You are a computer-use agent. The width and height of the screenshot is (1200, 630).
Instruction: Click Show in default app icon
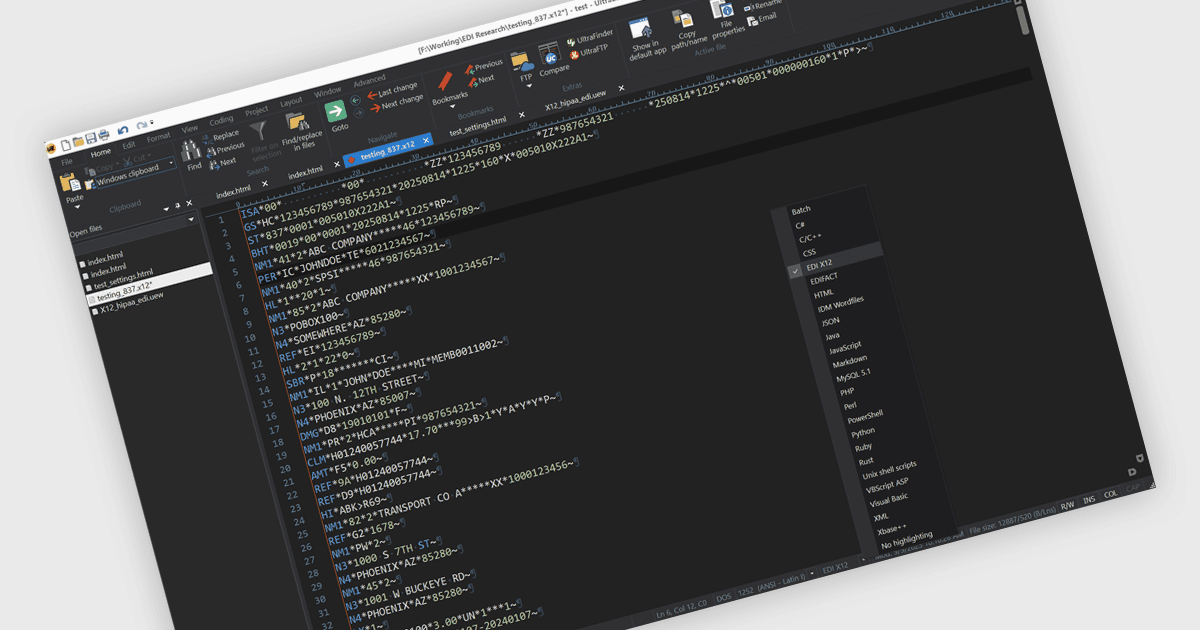(x=640, y=27)
